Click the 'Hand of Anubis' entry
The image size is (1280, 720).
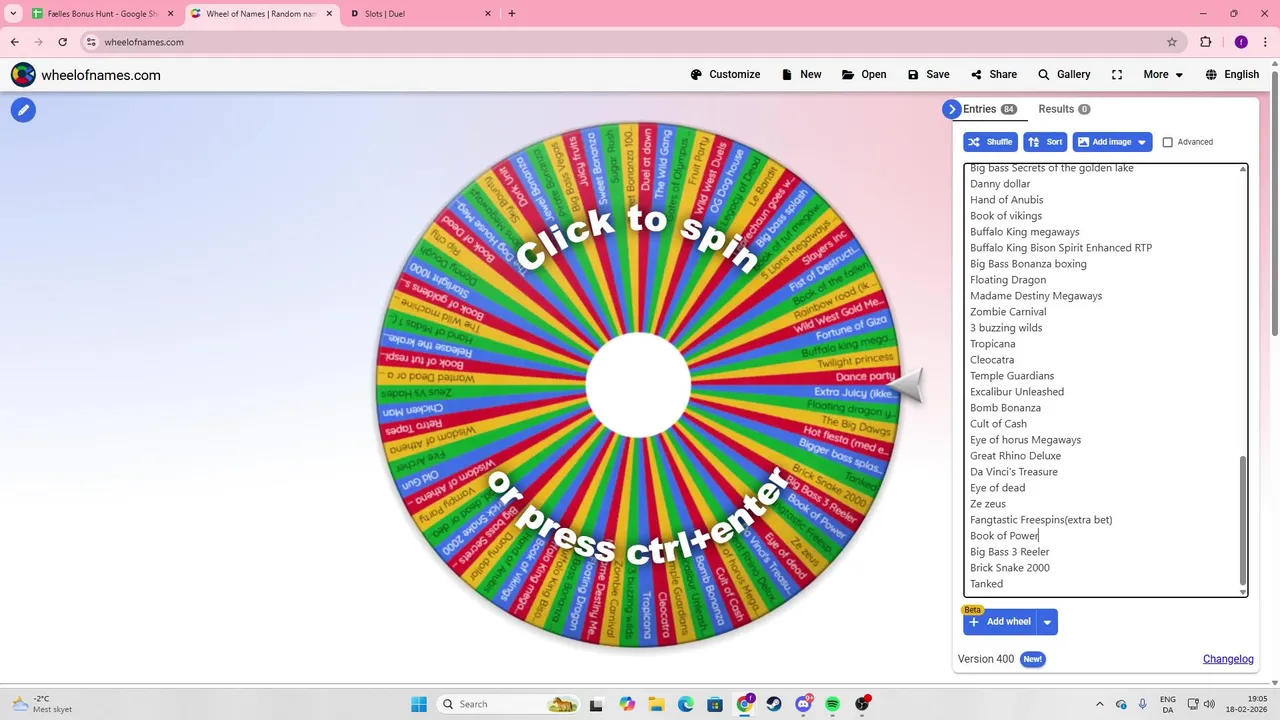1006,200
